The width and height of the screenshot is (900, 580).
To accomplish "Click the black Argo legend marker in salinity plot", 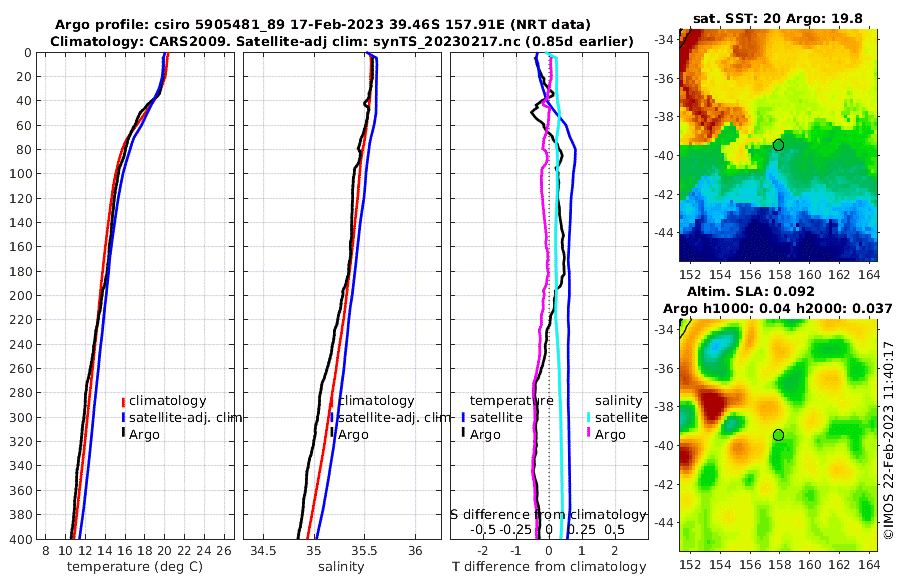I will point(332,434).
